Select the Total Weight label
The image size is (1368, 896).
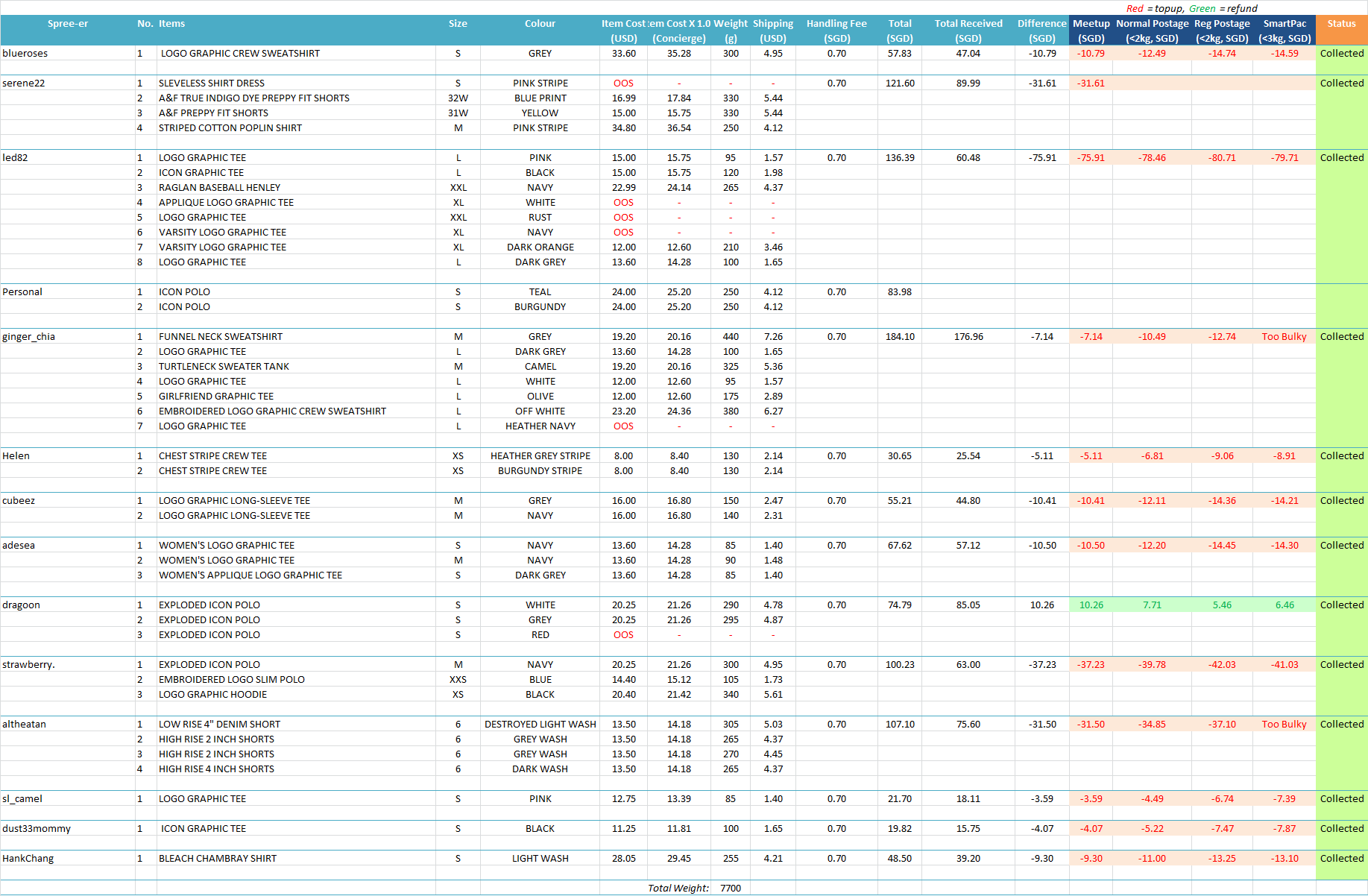click(678, 888)
